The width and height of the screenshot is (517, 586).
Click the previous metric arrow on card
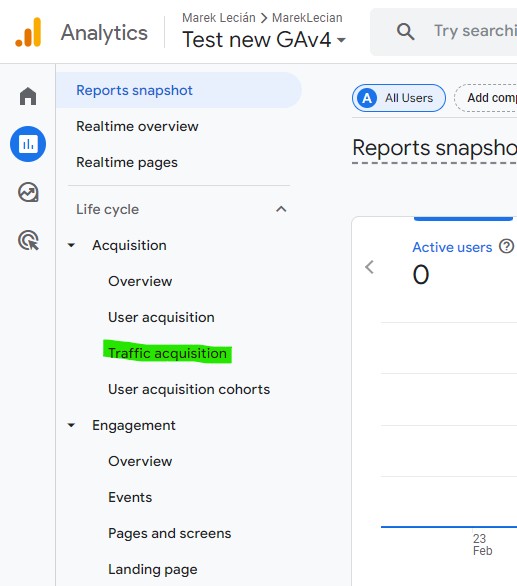click(369, 267)
